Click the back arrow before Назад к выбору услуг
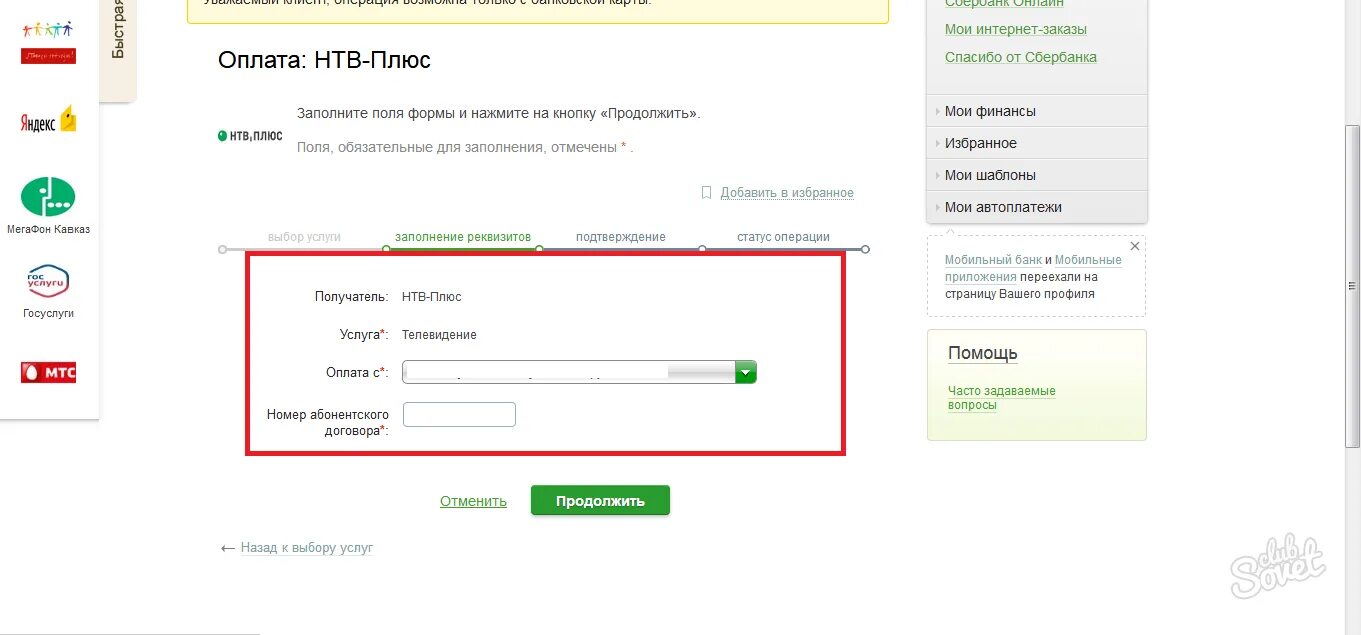The image size is (1361, 635). click(x=227, y=548)
